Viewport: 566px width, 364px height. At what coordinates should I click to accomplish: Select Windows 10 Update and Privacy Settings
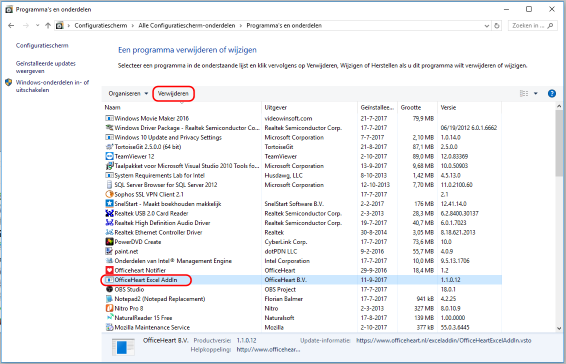[x=302, y=137]
